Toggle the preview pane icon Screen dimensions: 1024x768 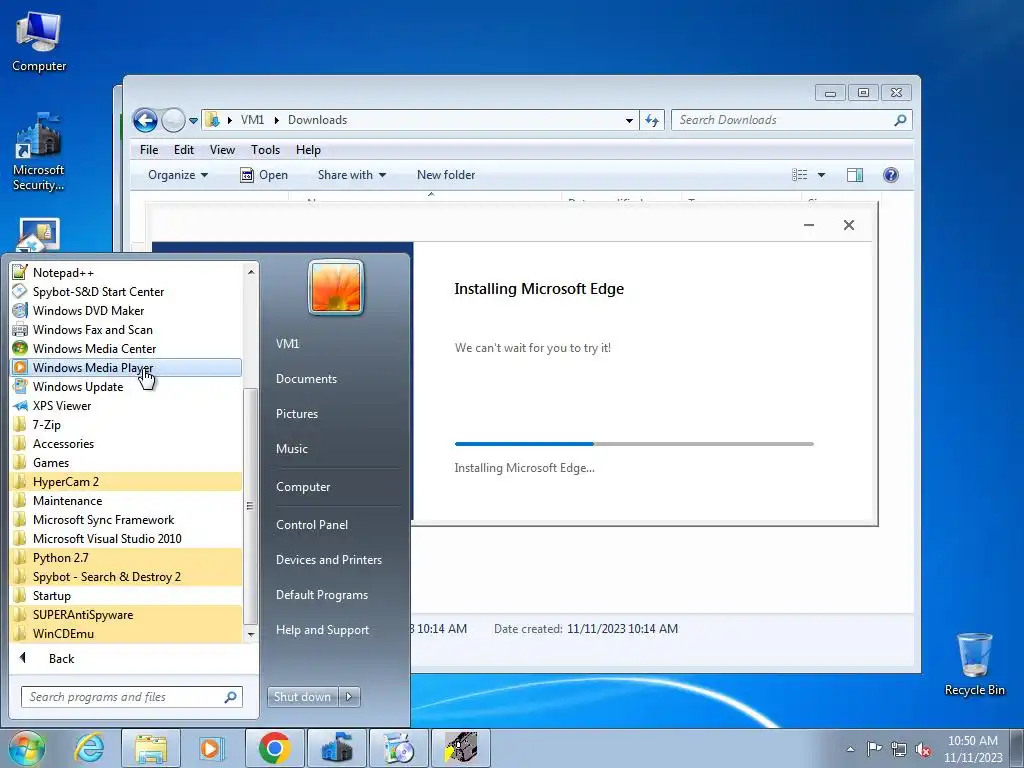855,174
